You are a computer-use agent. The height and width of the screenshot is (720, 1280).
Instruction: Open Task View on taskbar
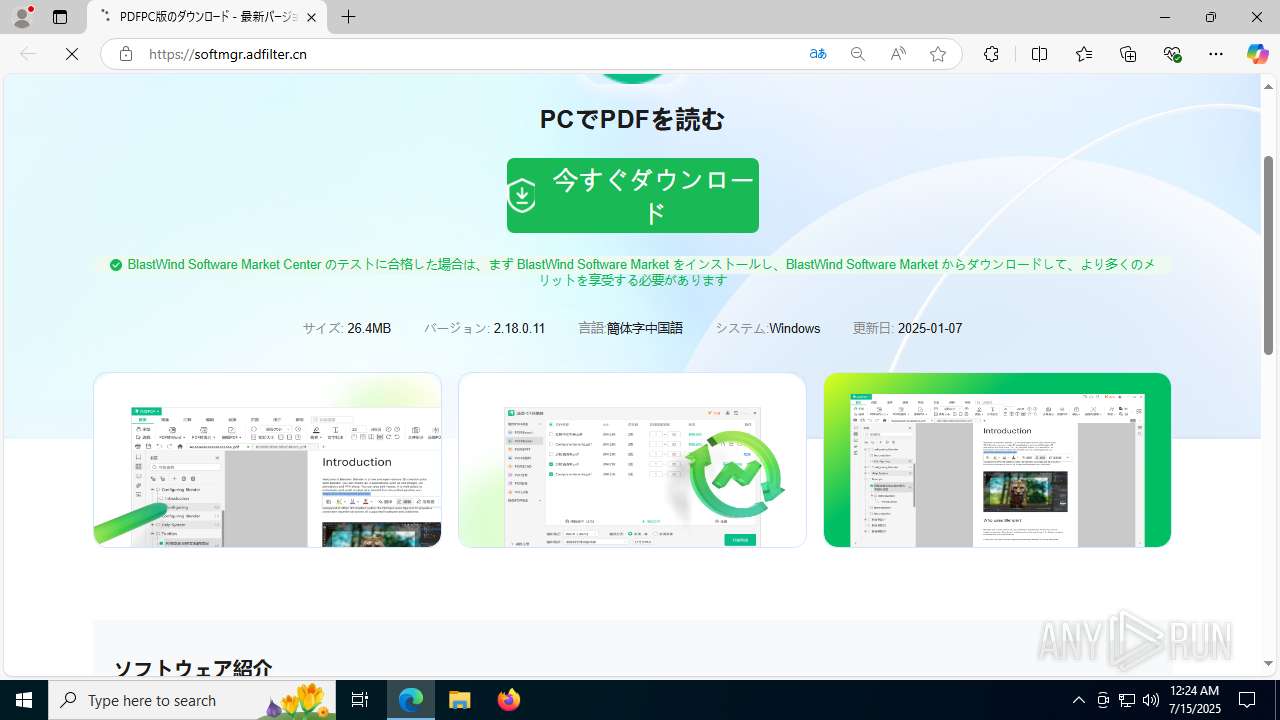361,700
